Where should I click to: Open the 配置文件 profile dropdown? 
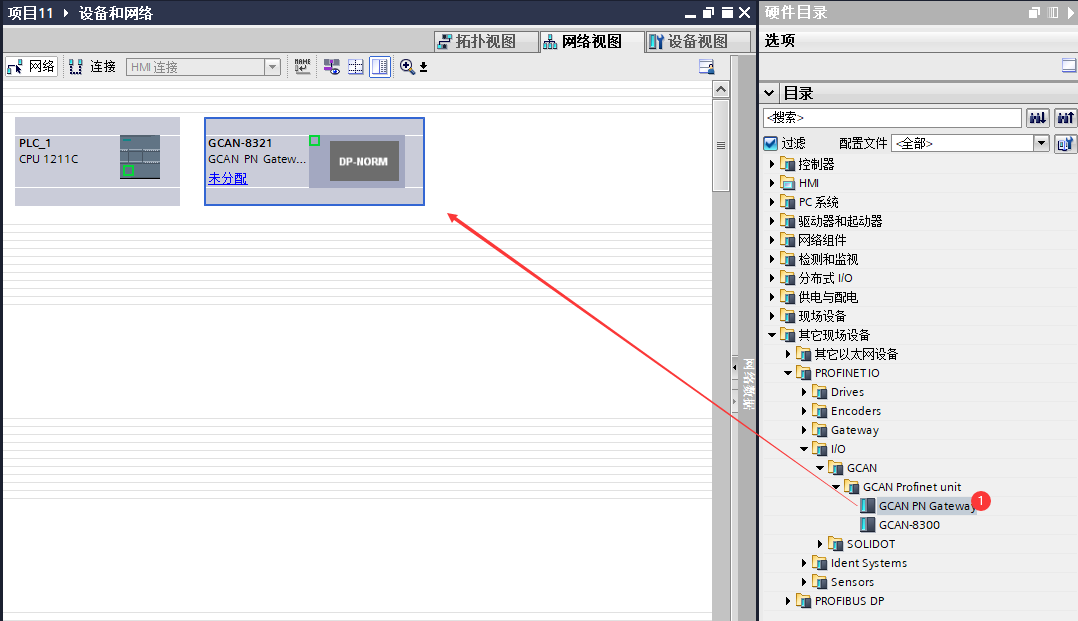coord(1041,143)
